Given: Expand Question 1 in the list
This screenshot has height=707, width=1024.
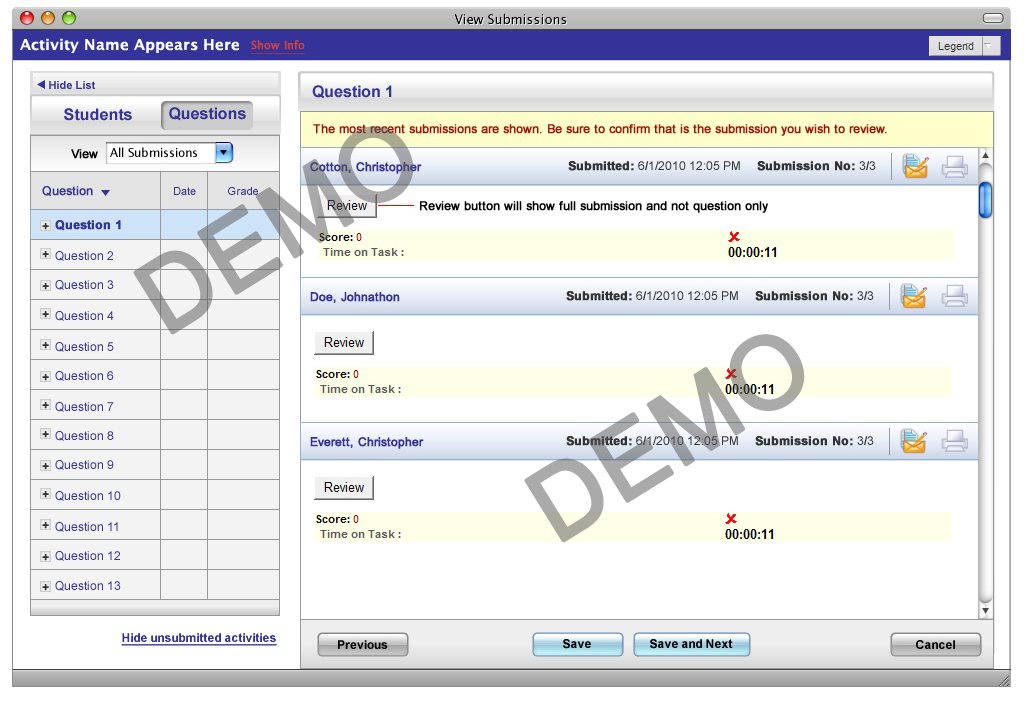Looking at the screenshot, I should (45, 226).
